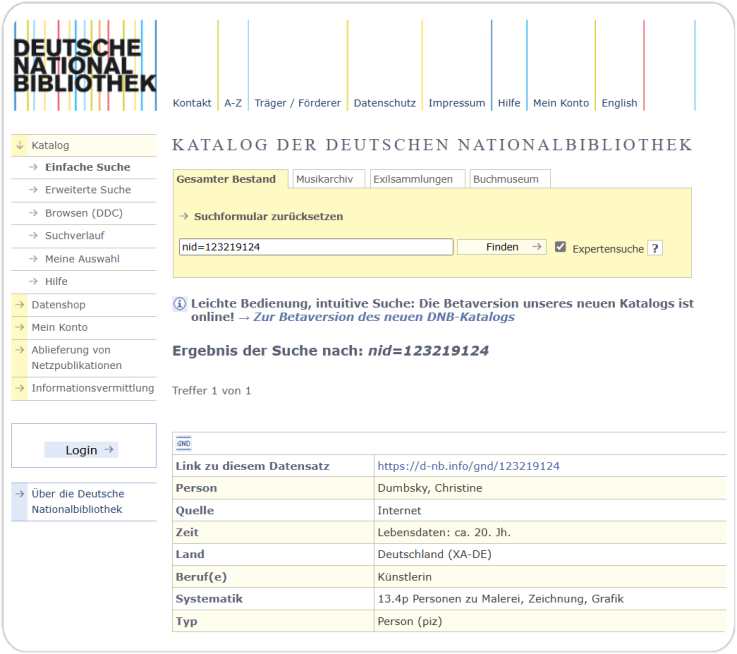This screenshot has width=737, height=654.
Task: Toggle the Expertensuche checkbox
Action: point(560,246)
